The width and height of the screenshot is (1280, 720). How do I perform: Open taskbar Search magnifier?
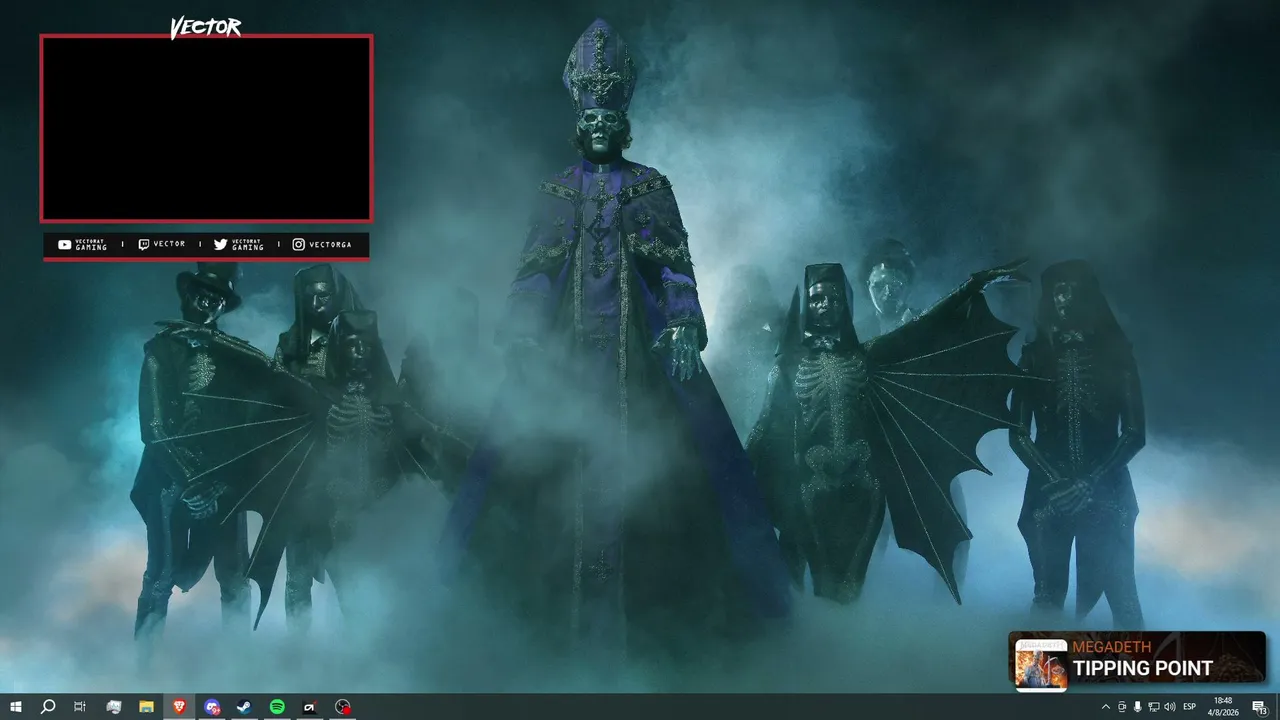click(x=48, y=707)
